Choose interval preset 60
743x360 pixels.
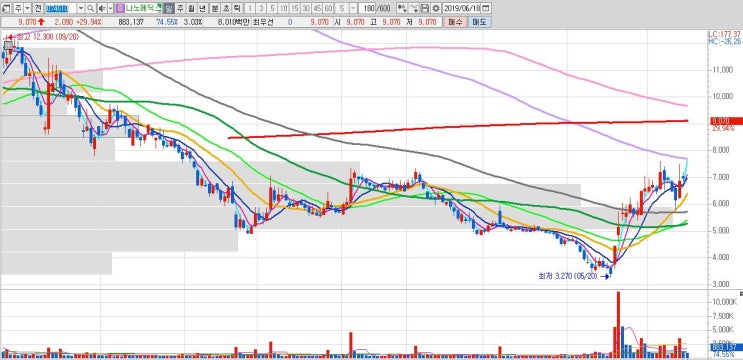(x=328, y=9)
